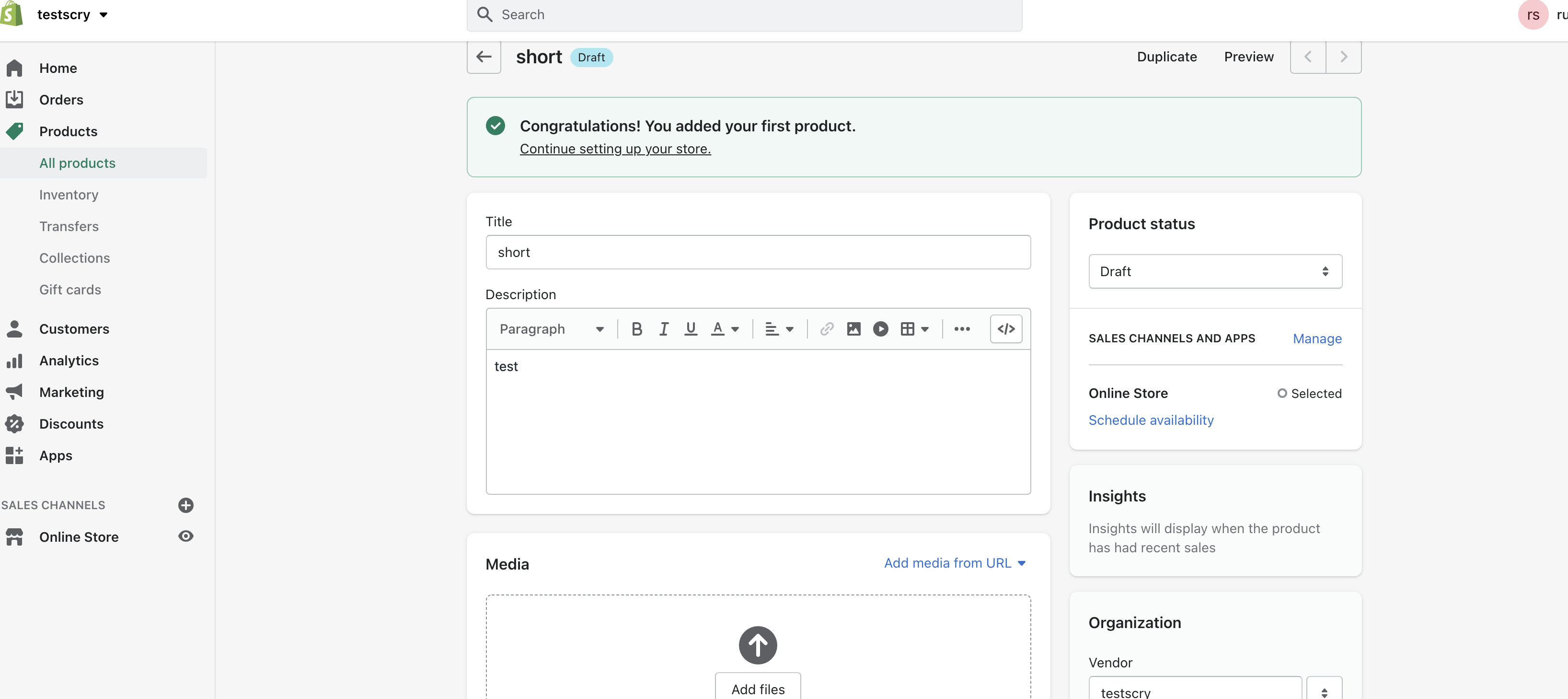This screenshot has width=1568, height=699.
Task: Click the insert video play icon
Action: [880, 329]
